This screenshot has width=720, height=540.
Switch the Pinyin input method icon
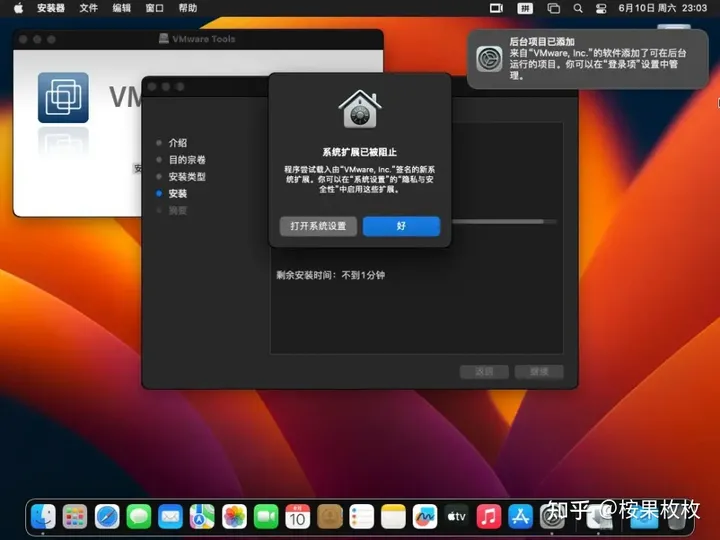tap(525, 8)
